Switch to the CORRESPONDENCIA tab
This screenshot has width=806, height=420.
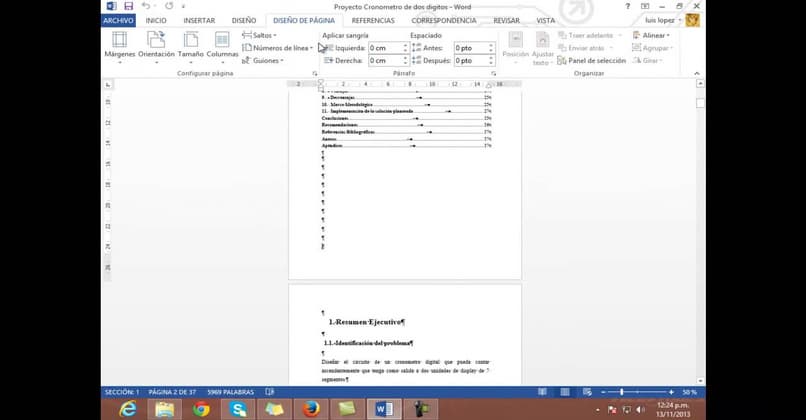tap(444, 21)
